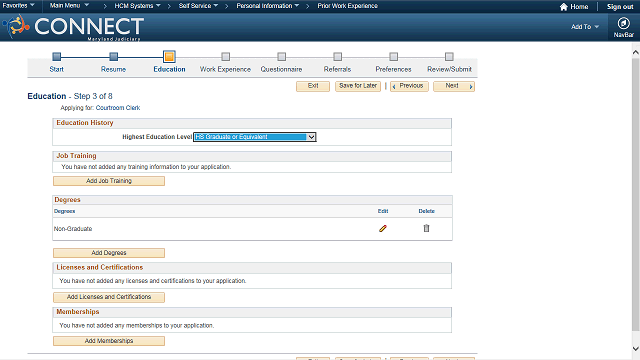This screenshot has width=640, height=360.
Task: Click the Job Training section header
Action: (x=76, y=156)
